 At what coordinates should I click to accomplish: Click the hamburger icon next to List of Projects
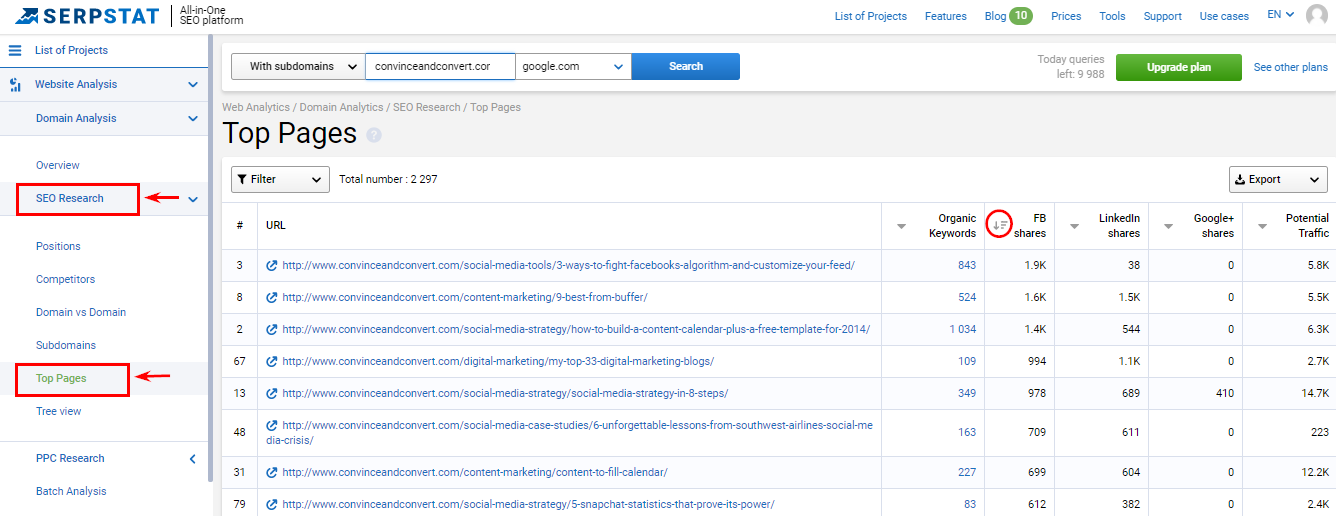pos(15,50)
